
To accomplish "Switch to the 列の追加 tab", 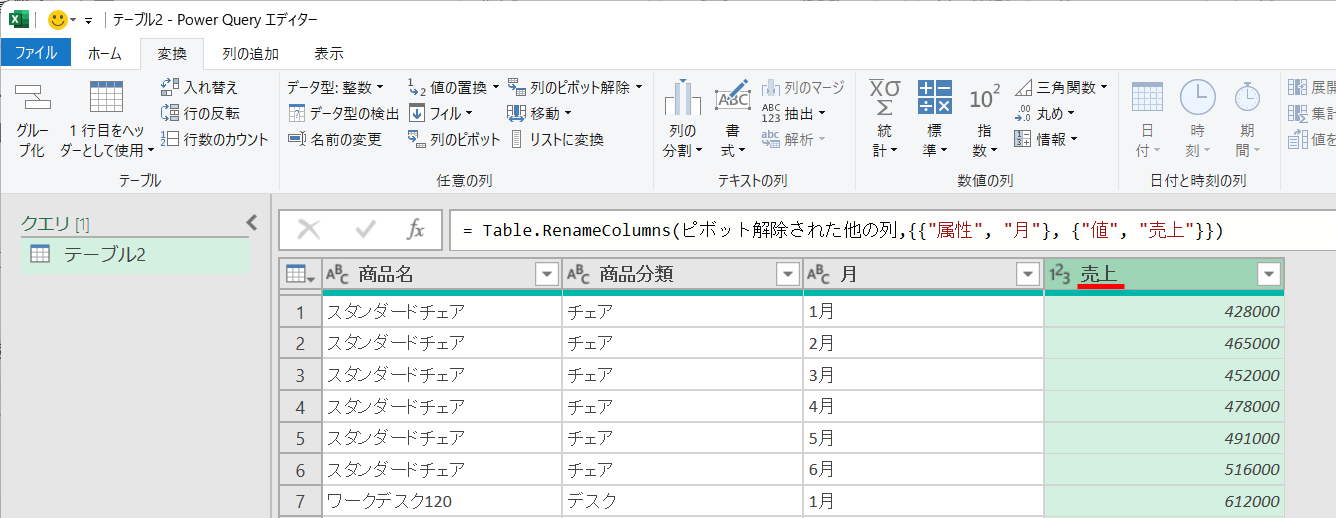I will click(x=250, y=53).
